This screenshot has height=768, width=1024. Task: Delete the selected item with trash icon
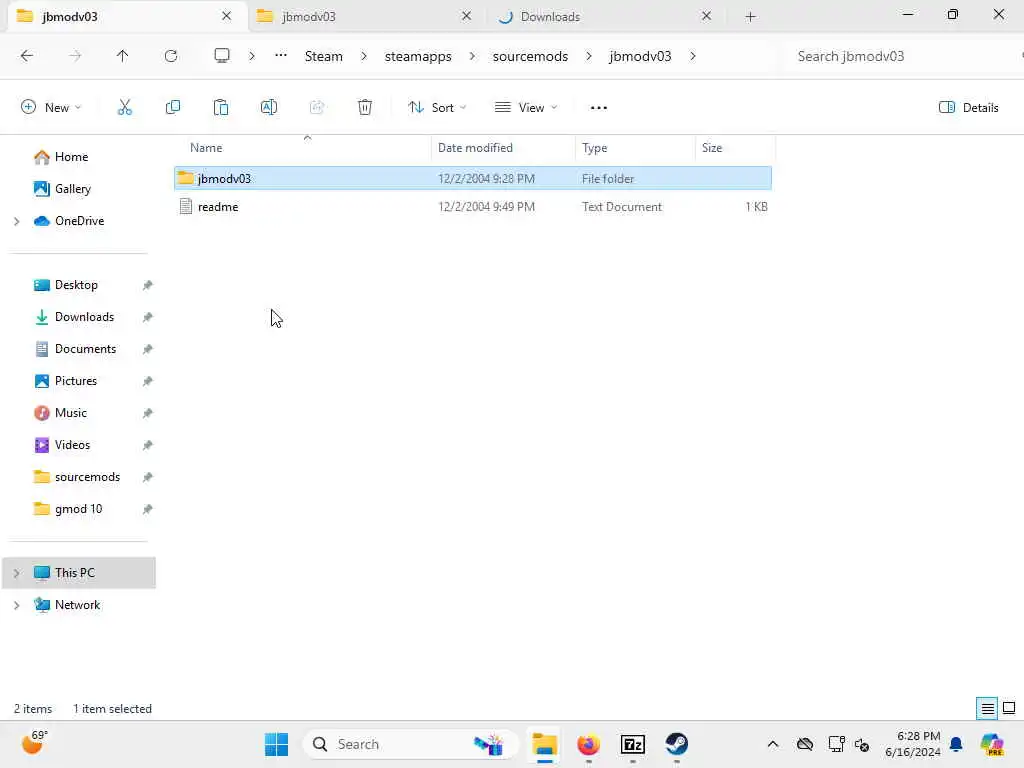tap(365, 108)
